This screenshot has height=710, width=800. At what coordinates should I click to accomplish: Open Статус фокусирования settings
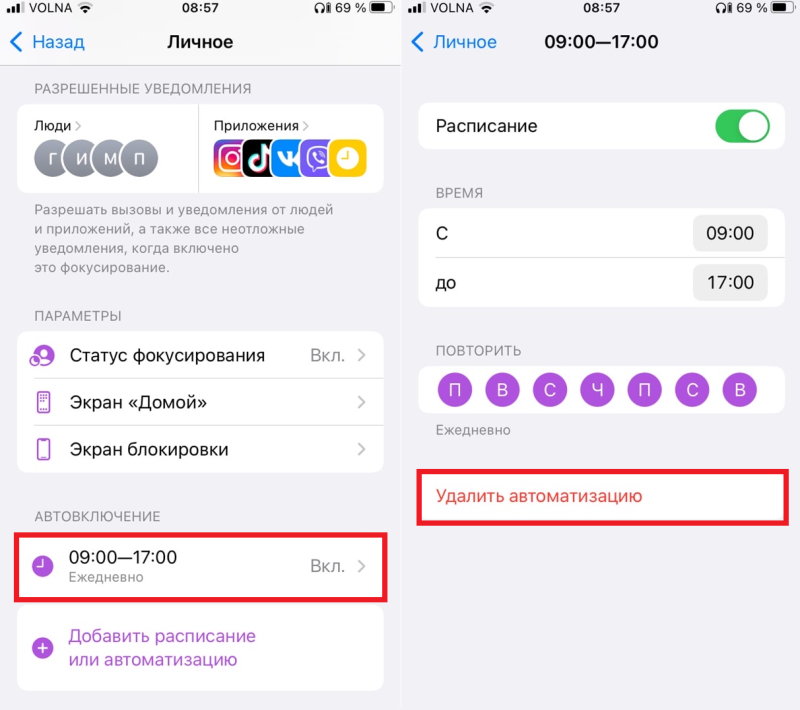(201, 356)
